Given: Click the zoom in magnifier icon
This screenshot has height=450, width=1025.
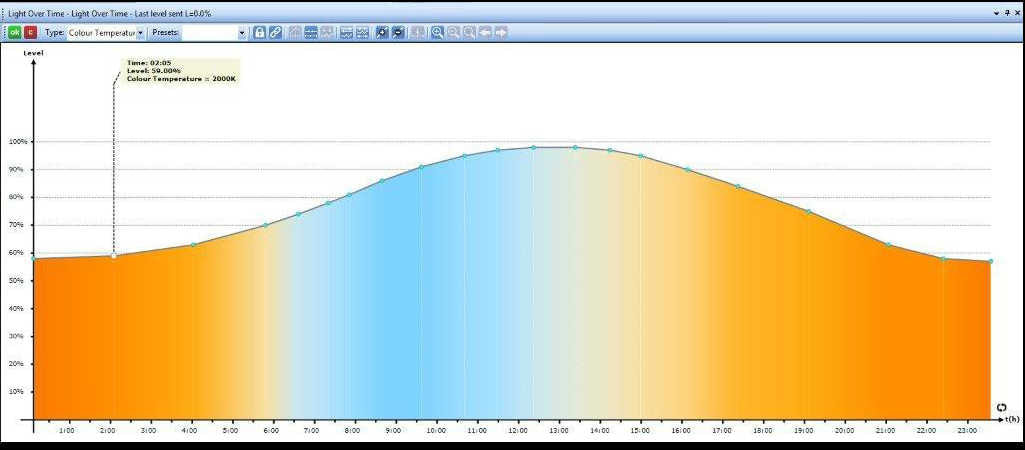Looking at the screenshot, I should tap(437, 33).
